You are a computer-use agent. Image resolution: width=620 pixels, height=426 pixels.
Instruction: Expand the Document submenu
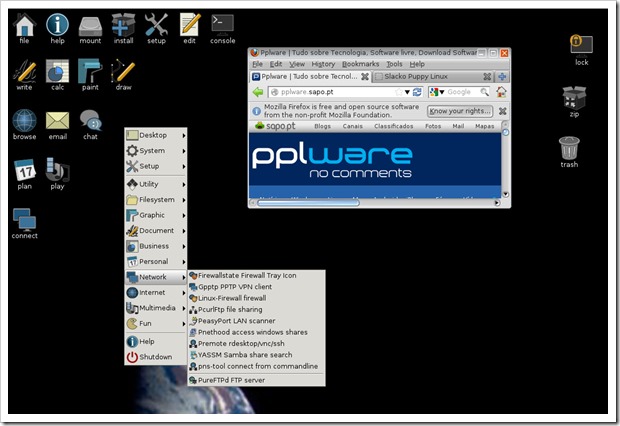click(156, 230)
